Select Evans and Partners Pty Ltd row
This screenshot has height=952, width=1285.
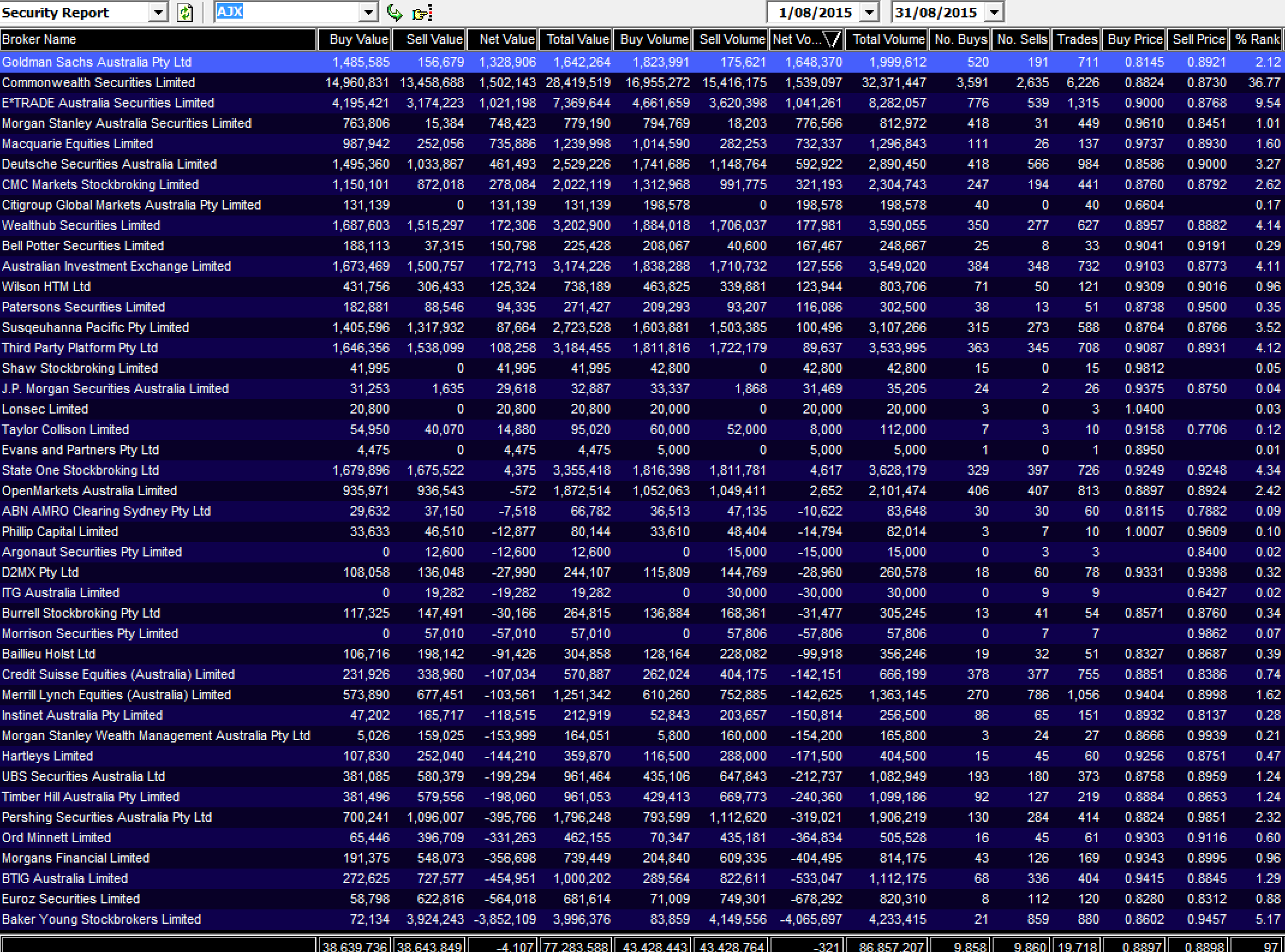pyautogui.click(x=641, y=450)
